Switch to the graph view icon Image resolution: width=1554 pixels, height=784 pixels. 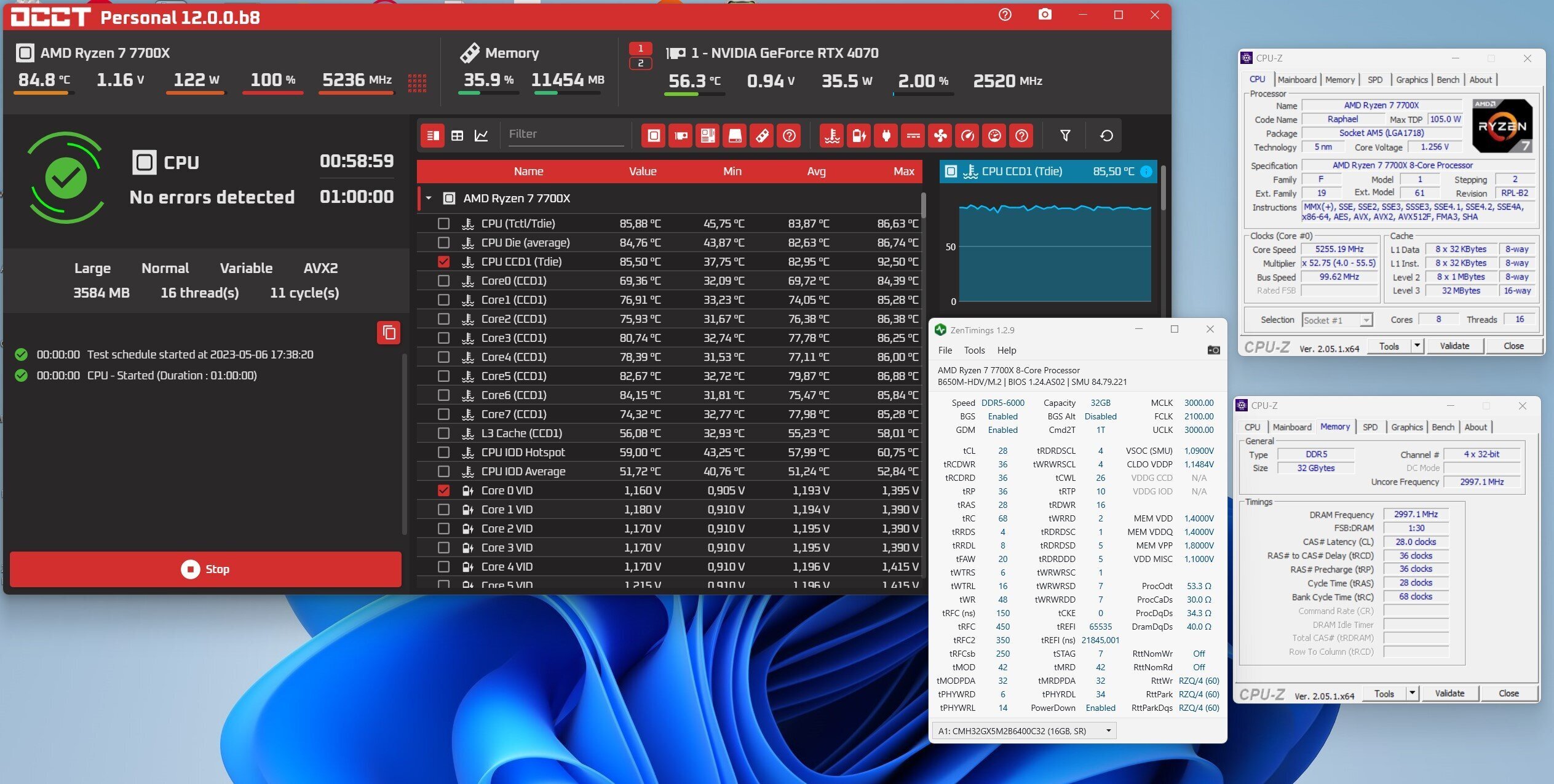pyautogui.click(x=482, y=135)
